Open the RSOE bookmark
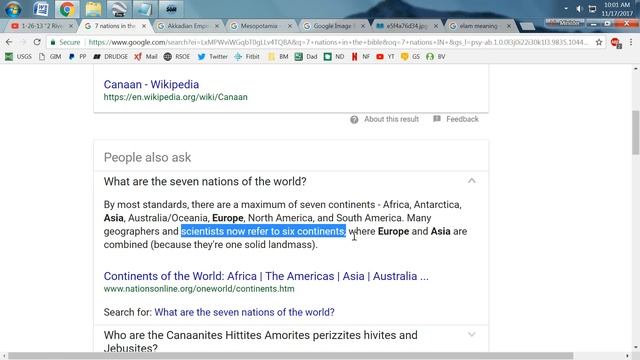This screenshot has width=640, height=360. click(177, 57)
